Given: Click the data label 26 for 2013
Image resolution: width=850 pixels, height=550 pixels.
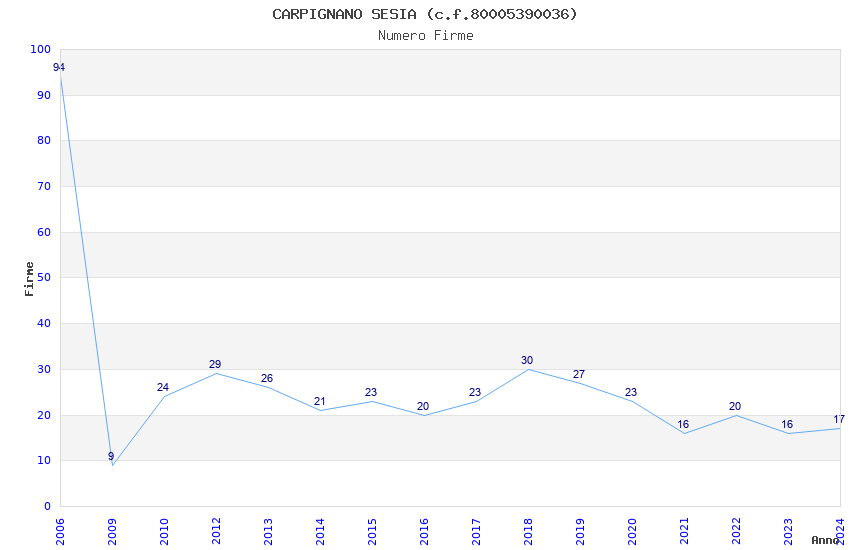Looking at the screenshot, I should click(x=267, y=378).
